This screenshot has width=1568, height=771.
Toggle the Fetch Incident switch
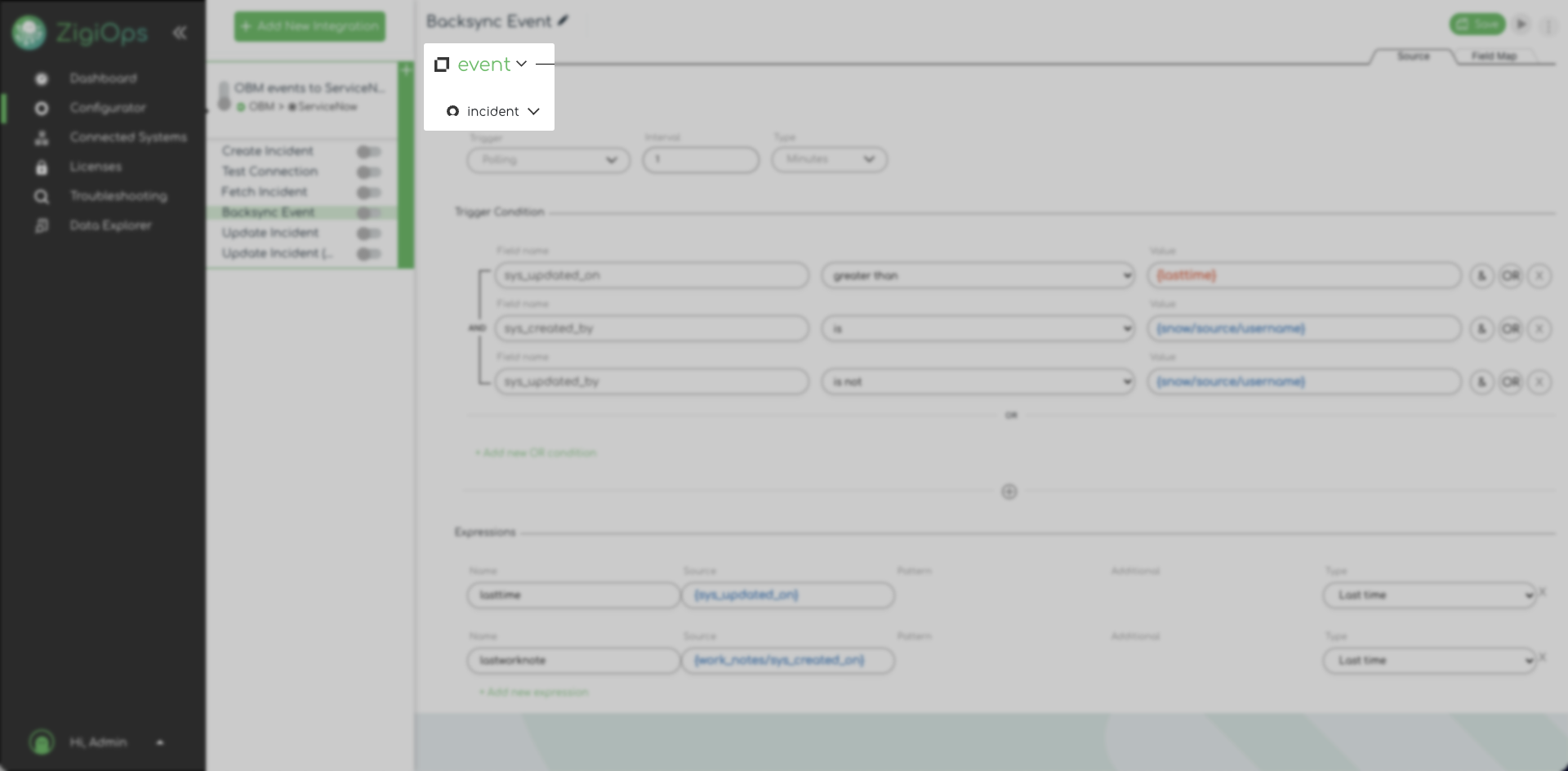pyautogui.click(x=368, y=193)
